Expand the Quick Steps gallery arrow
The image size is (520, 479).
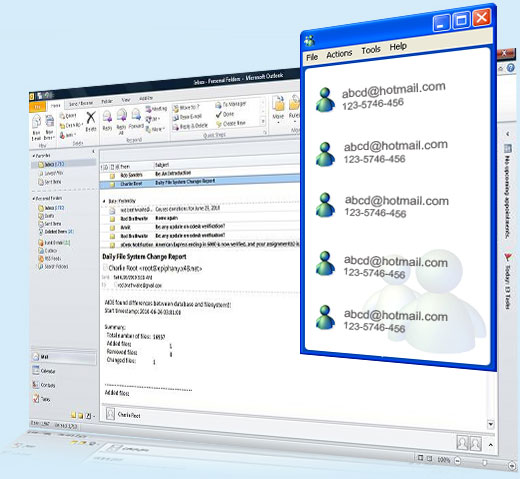[x=263, y=121]
